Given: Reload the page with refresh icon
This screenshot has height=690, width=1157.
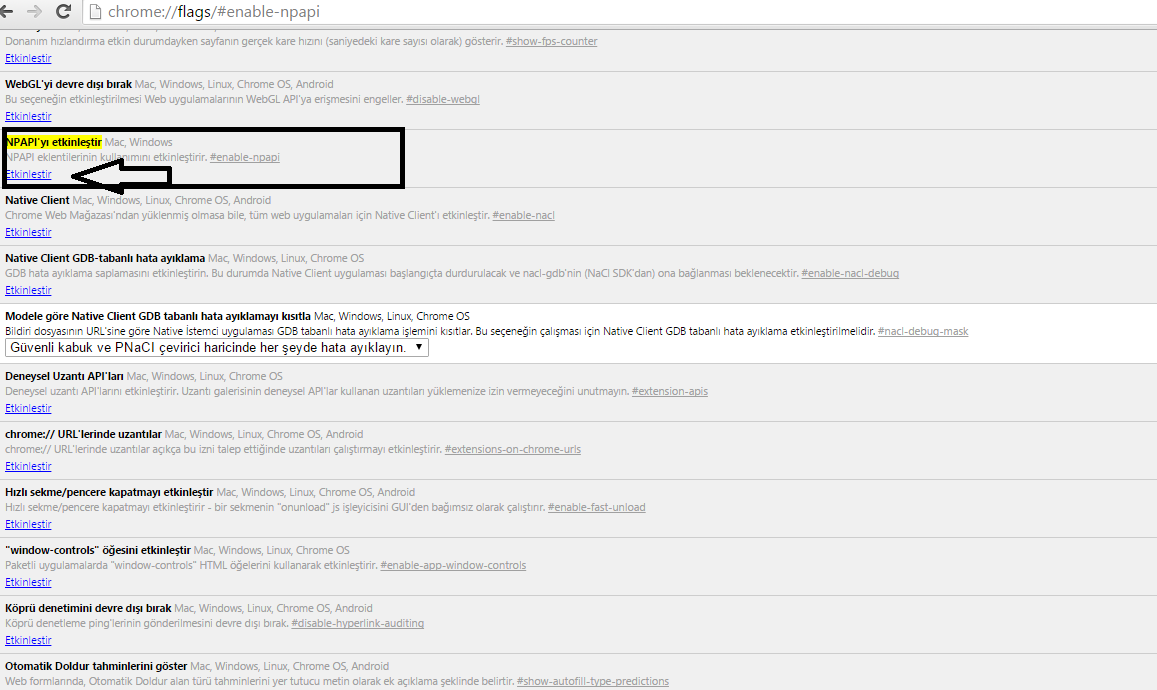Looking at the screenshot, I should click(x=63, y=11).
